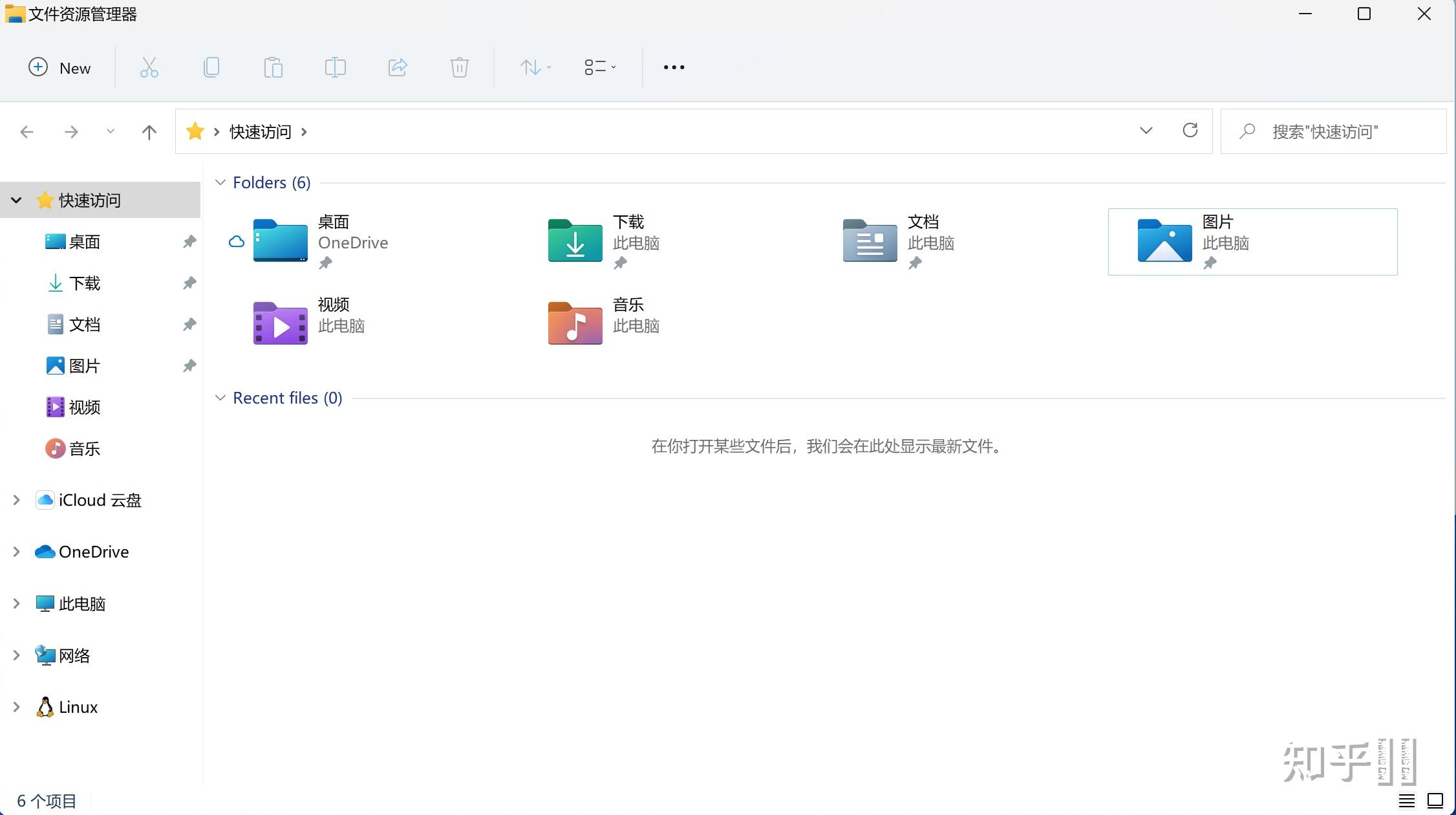This screenshot has height=815, width=1456.
Task: Click the New button
Action: pos(59,67)
